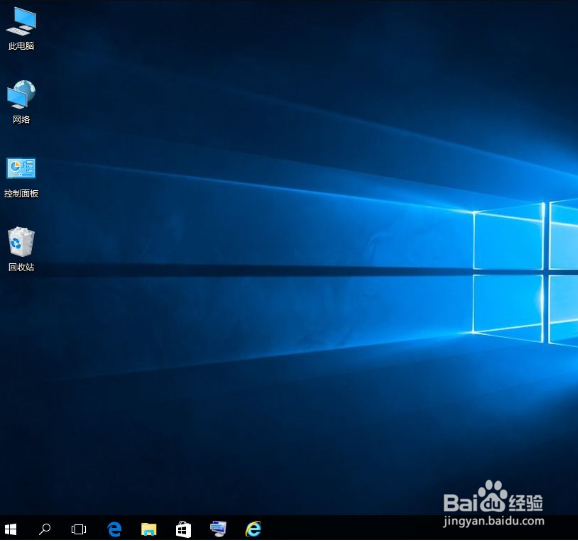
Task: Launch Microsoft Edge from taskbar
Action: tap(114, 529)
